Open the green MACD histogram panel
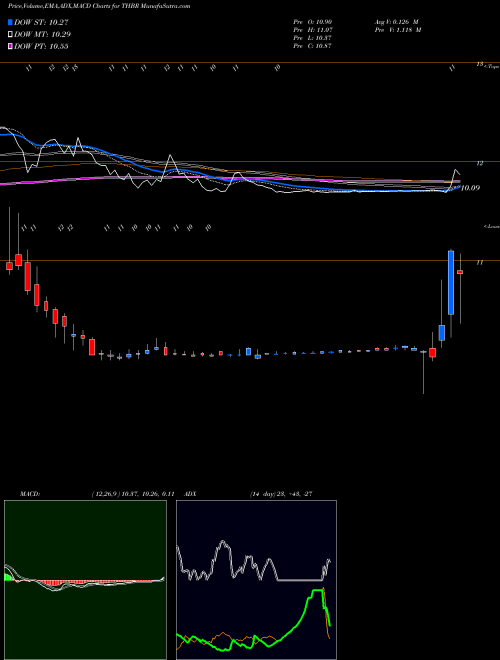 [x=85, y=580]
